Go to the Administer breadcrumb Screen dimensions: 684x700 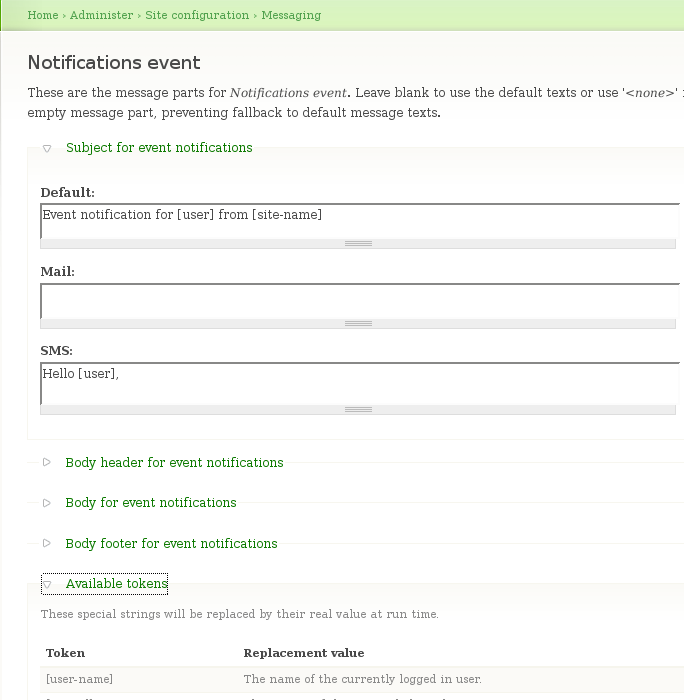pos(101,15)
